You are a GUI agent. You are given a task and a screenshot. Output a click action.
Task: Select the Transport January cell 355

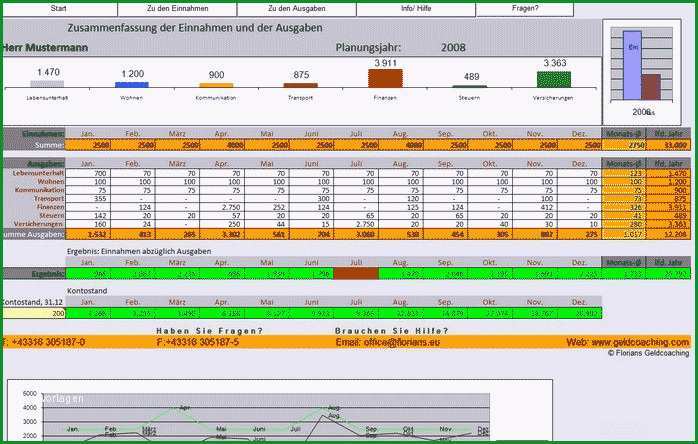point(88,199)
